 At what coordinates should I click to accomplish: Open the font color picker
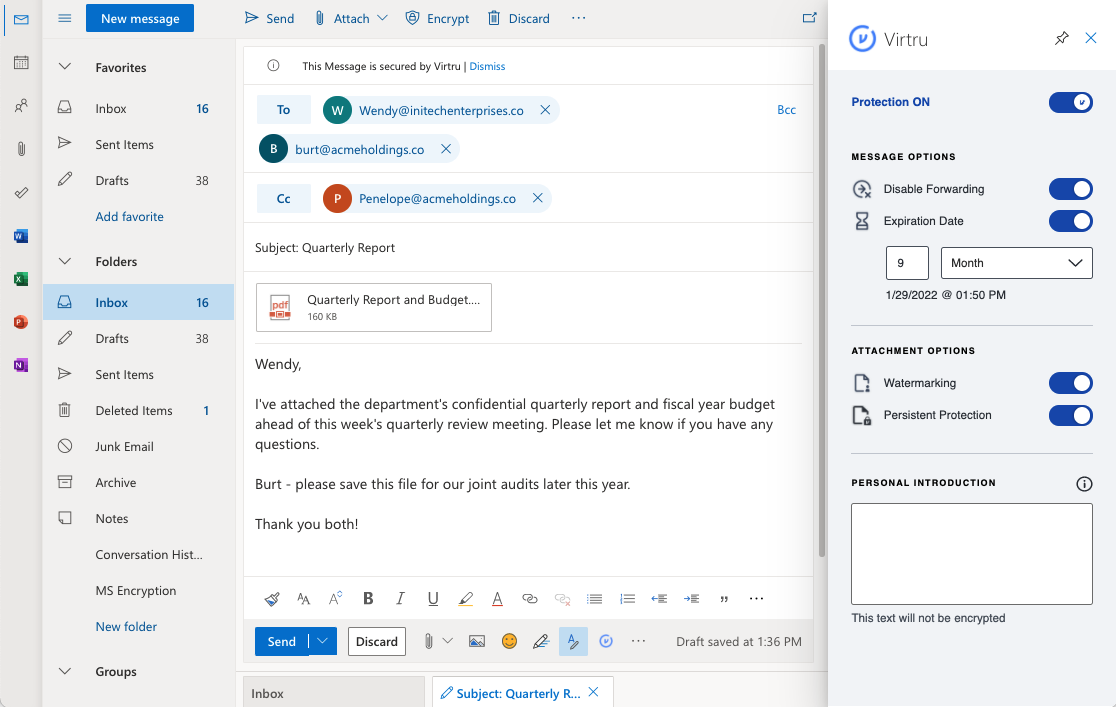click(497, 598)
